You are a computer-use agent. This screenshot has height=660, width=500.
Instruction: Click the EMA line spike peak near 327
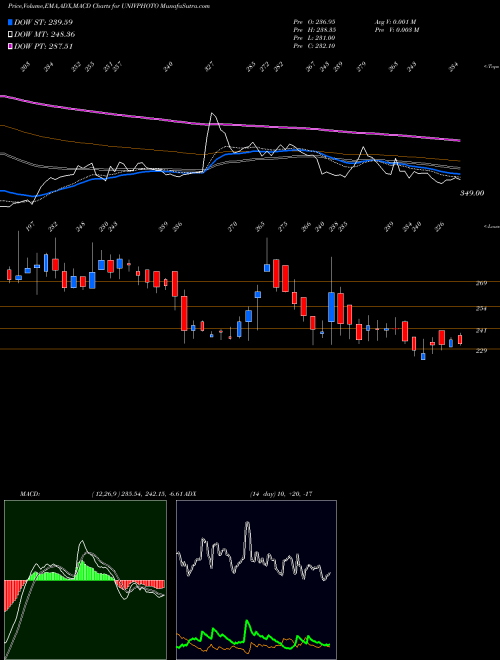click(x=213, y=114)
